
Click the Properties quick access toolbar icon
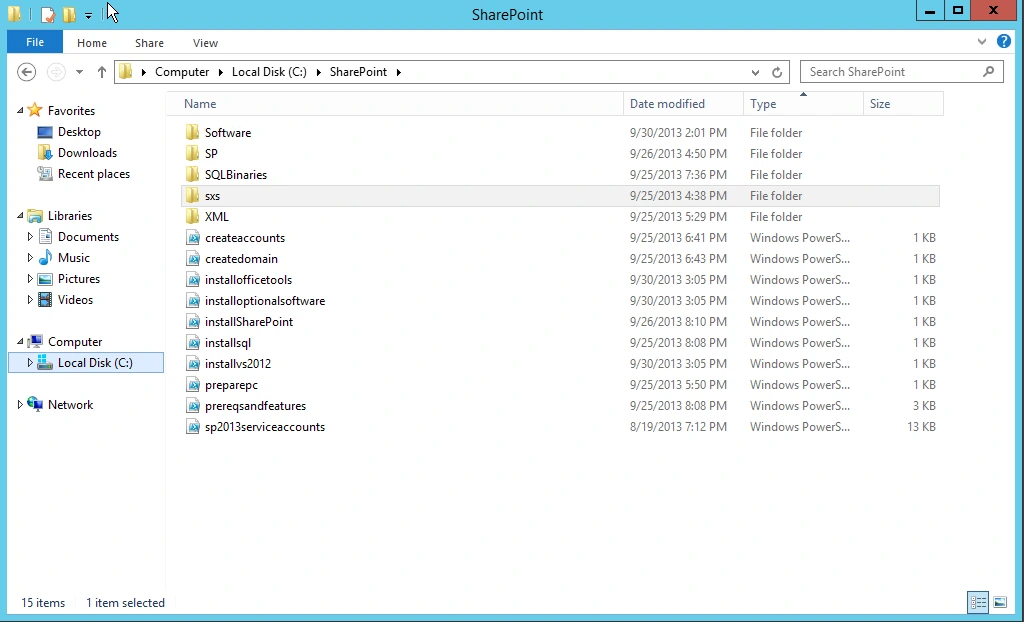(x=48, y=14)
